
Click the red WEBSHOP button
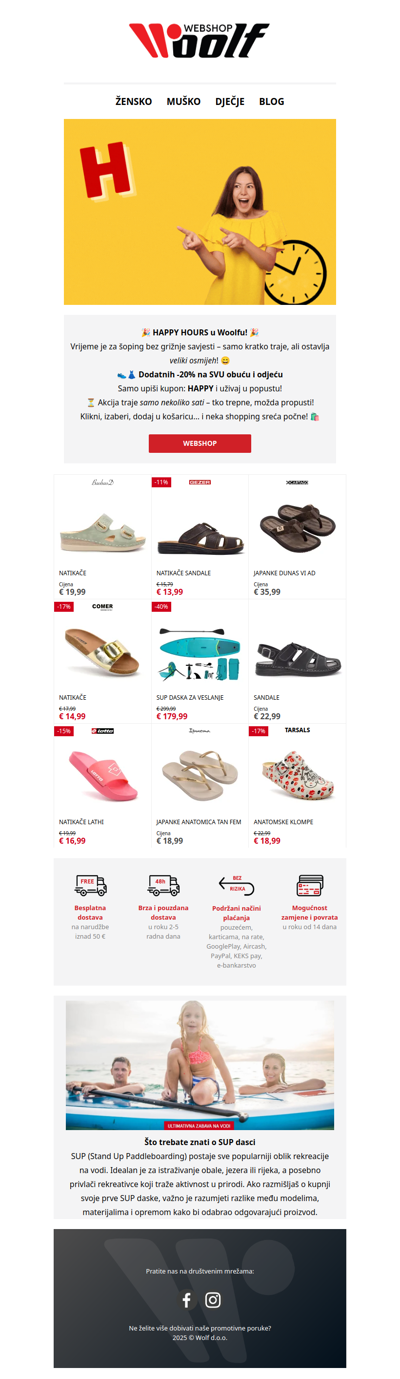point(200,442)
